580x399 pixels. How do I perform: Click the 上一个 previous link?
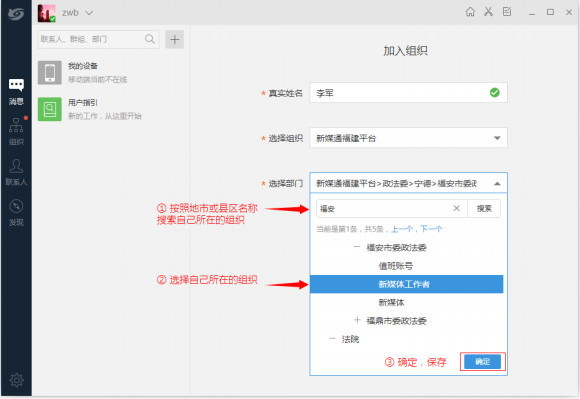point(402,229)
